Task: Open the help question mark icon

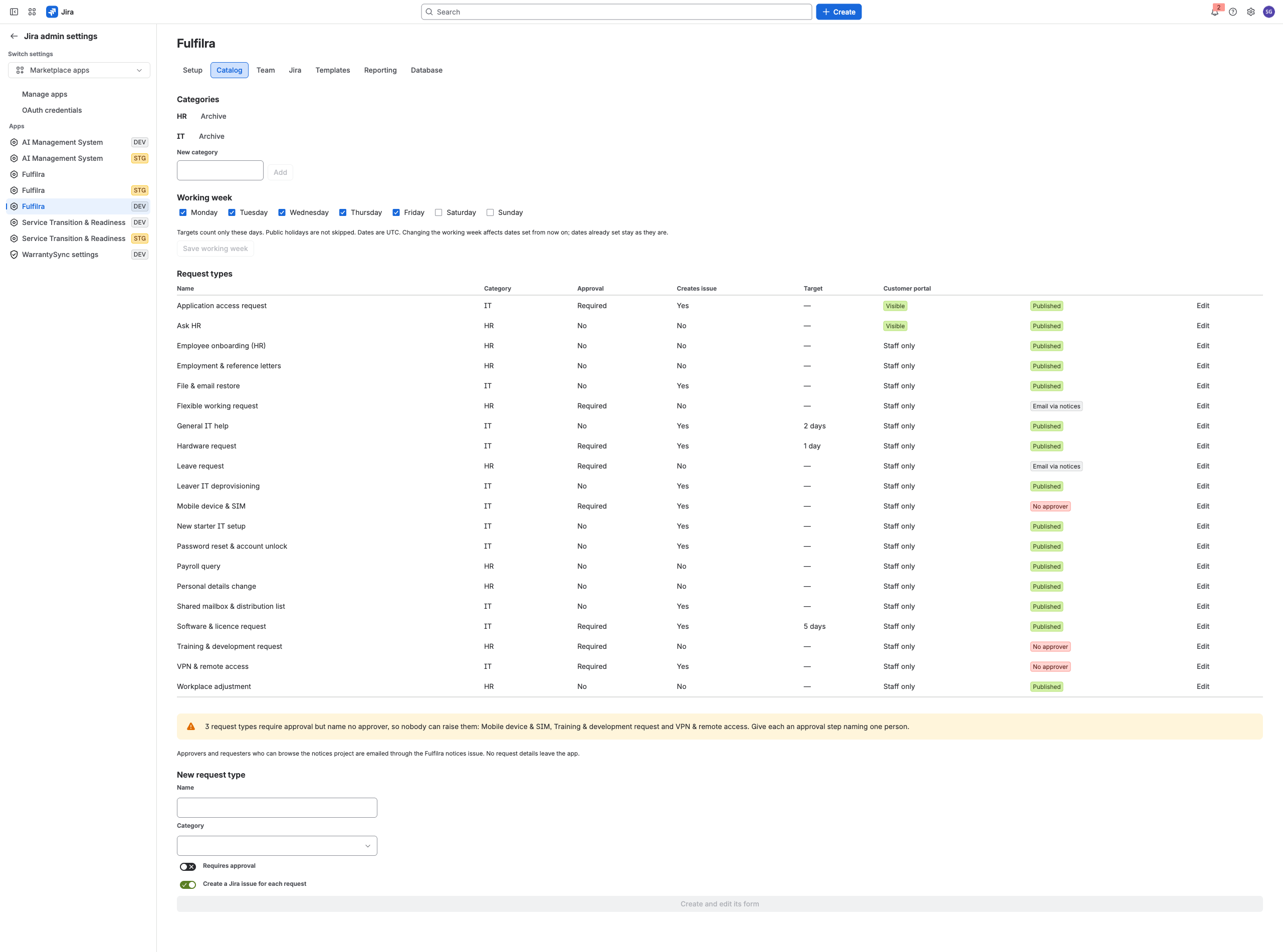Action: 1233,12
